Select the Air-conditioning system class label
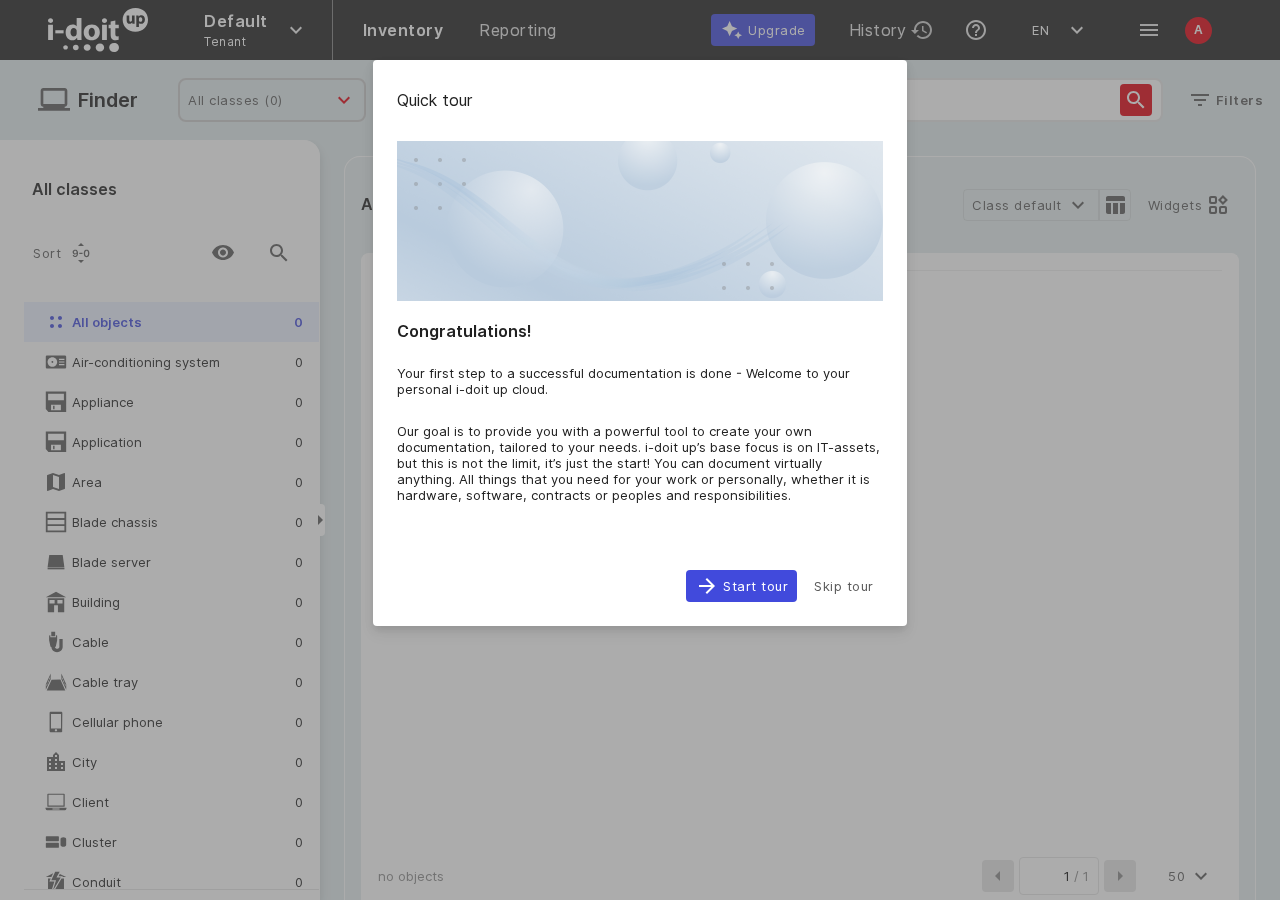The image size is (1280, 900). [146, 362]
